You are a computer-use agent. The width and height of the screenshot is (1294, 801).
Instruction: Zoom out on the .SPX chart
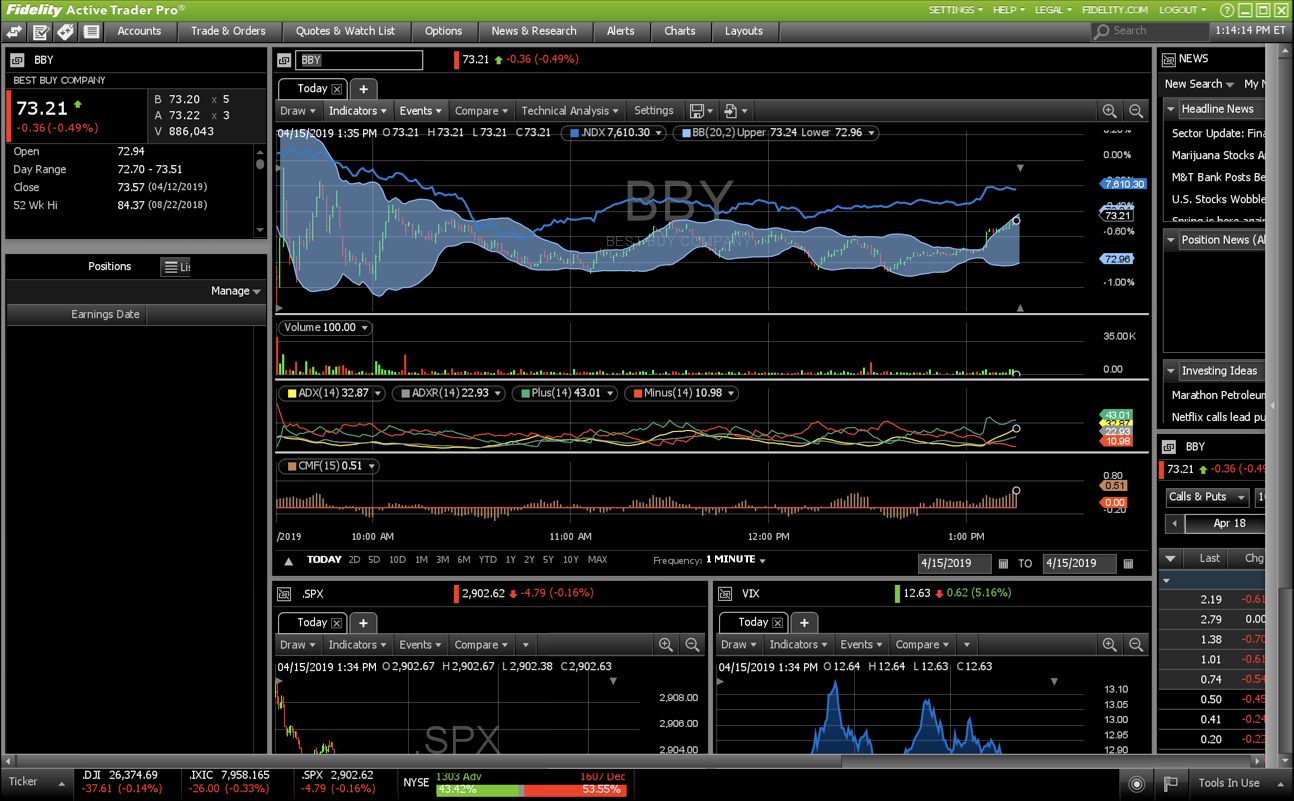coord(692,645)
